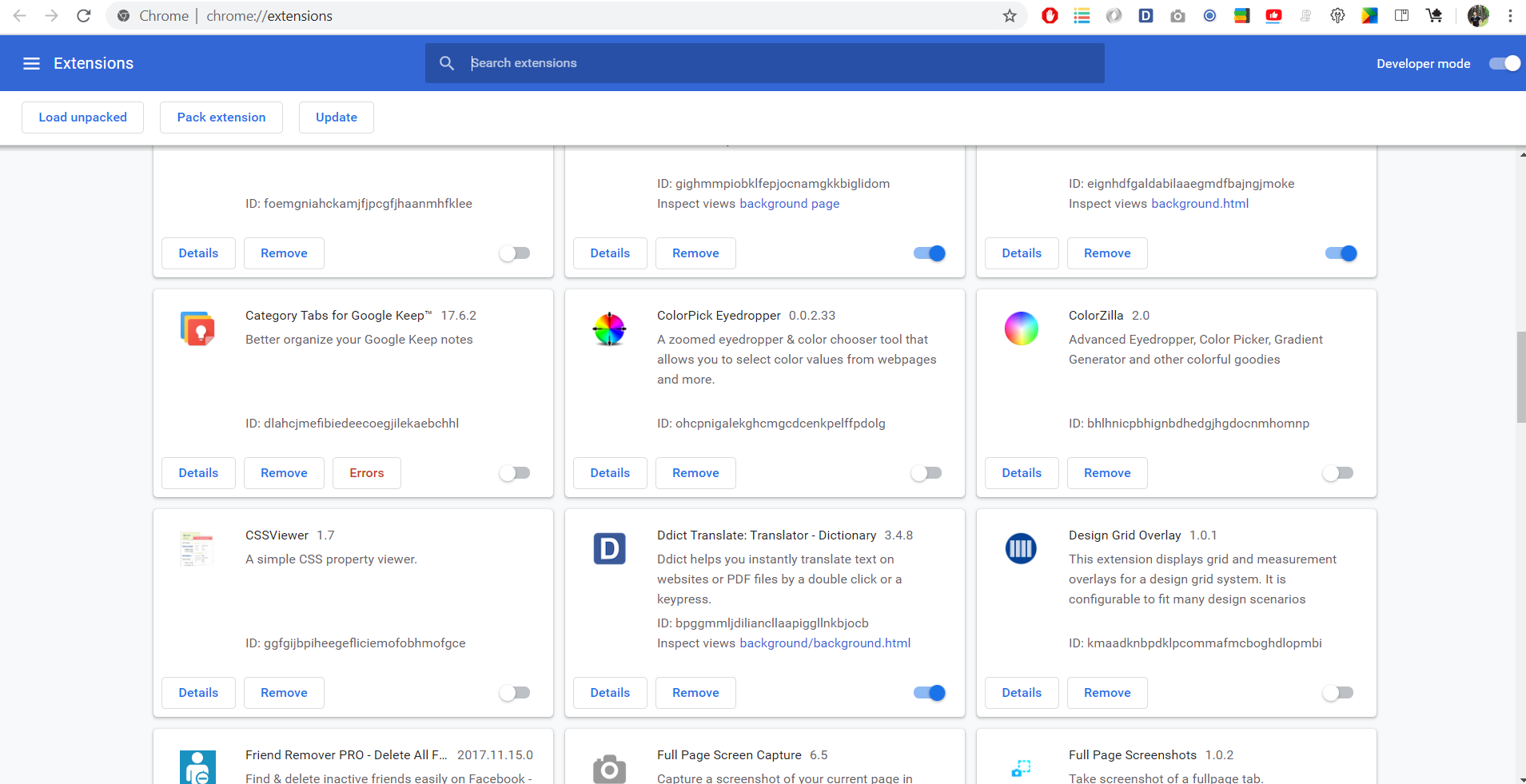Open the Extensions hamburger menu

coord(31,63)
